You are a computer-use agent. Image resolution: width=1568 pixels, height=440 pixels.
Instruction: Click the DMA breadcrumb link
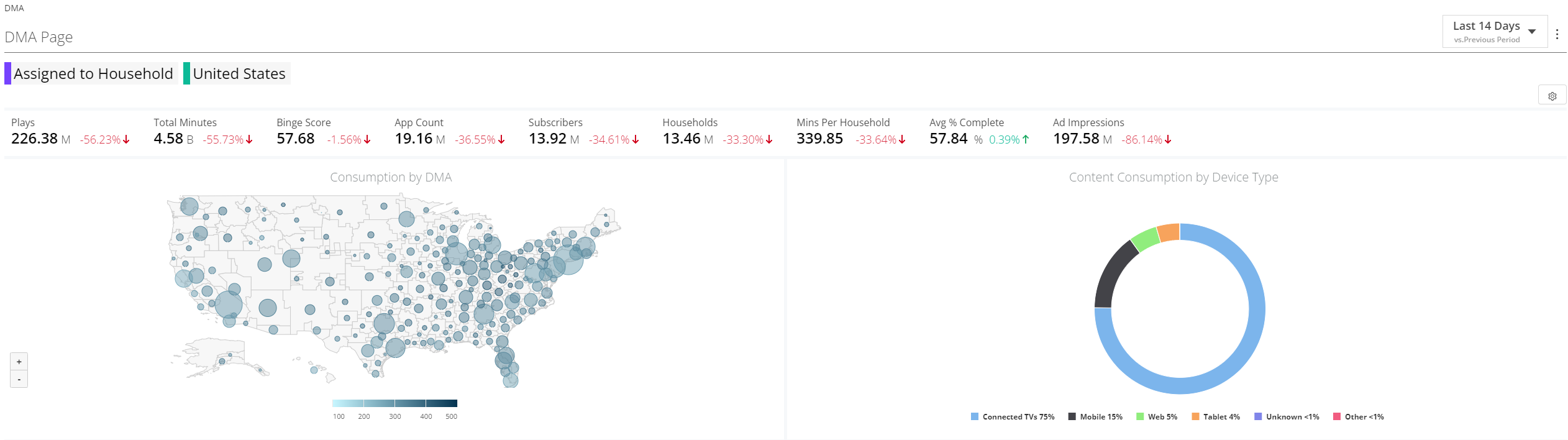(14, 8)
